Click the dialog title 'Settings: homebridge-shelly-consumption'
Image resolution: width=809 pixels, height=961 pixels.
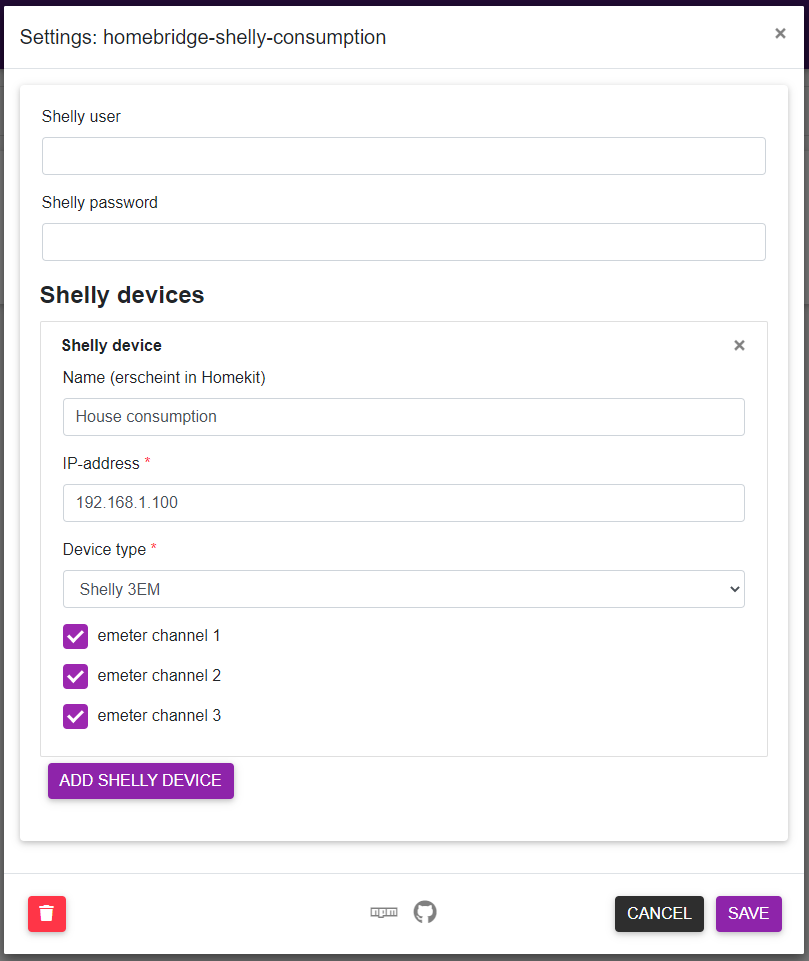[x=203, y=37]
